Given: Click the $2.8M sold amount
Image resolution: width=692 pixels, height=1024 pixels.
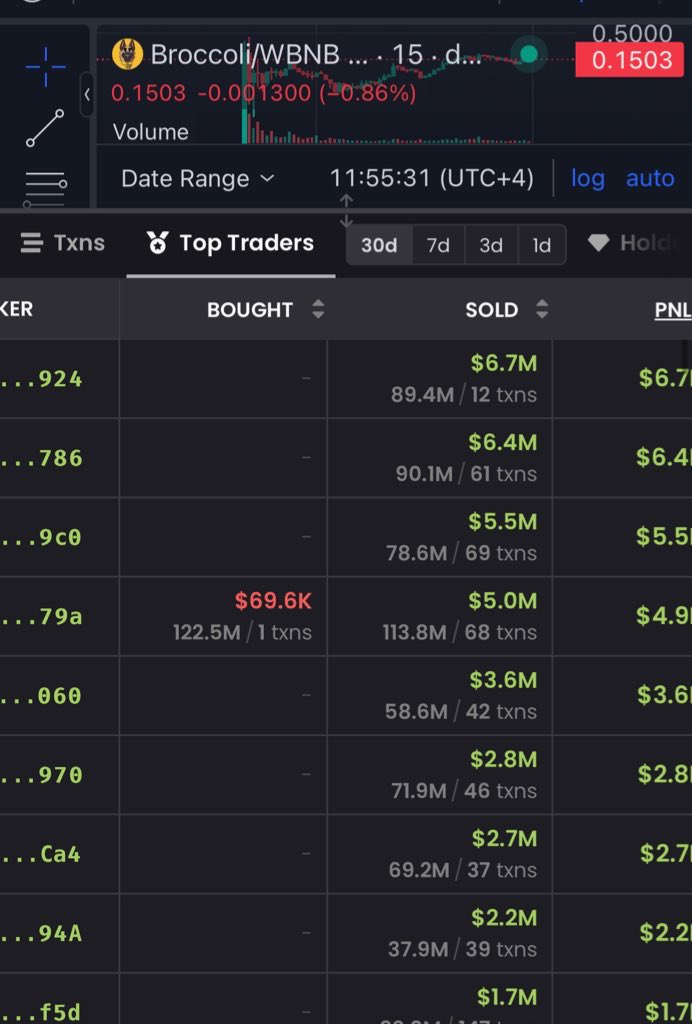Looking at the screenshot, I should 503,759.
